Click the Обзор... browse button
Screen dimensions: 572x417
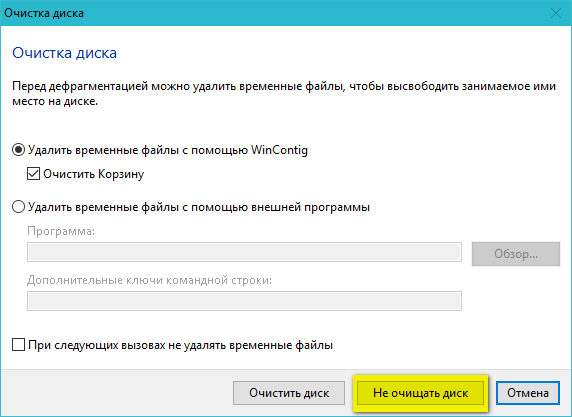click(516, 254)
